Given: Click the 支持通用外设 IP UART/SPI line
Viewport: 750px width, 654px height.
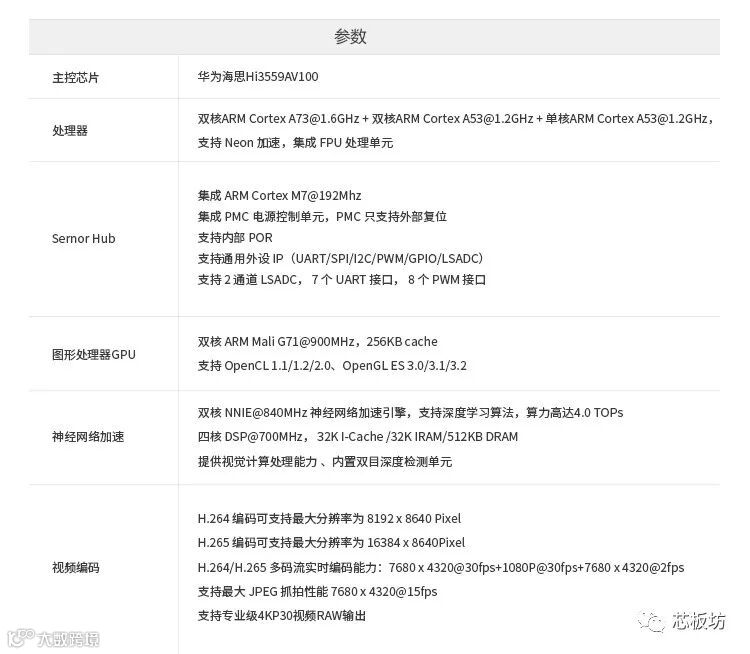Looking at the screenshot, I should point(341,259).
